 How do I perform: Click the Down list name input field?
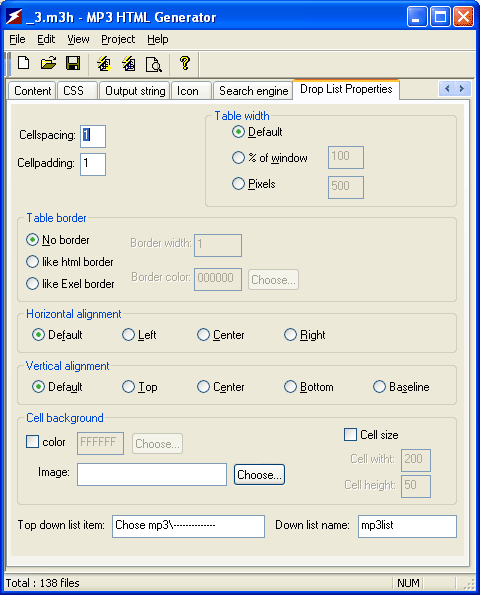tap(407, 526)
